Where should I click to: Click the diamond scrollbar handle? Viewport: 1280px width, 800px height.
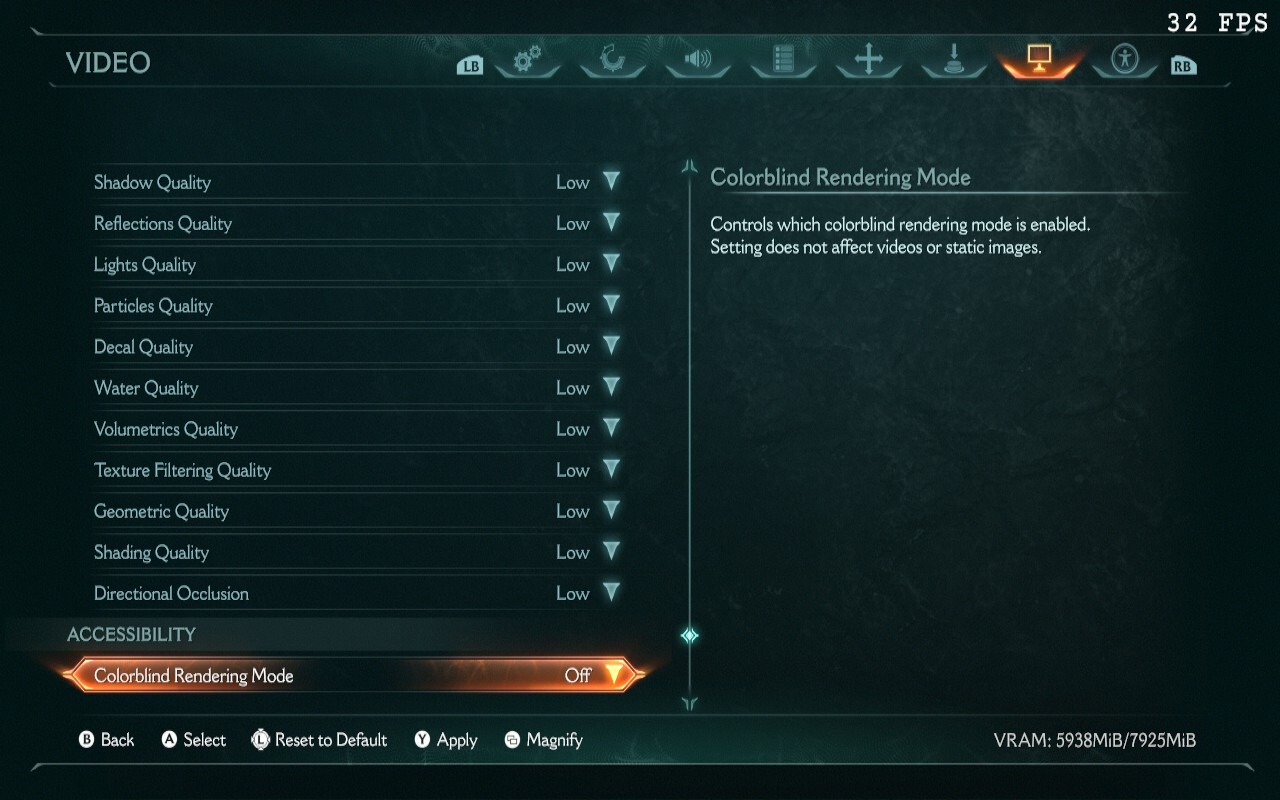pos(689,635)
